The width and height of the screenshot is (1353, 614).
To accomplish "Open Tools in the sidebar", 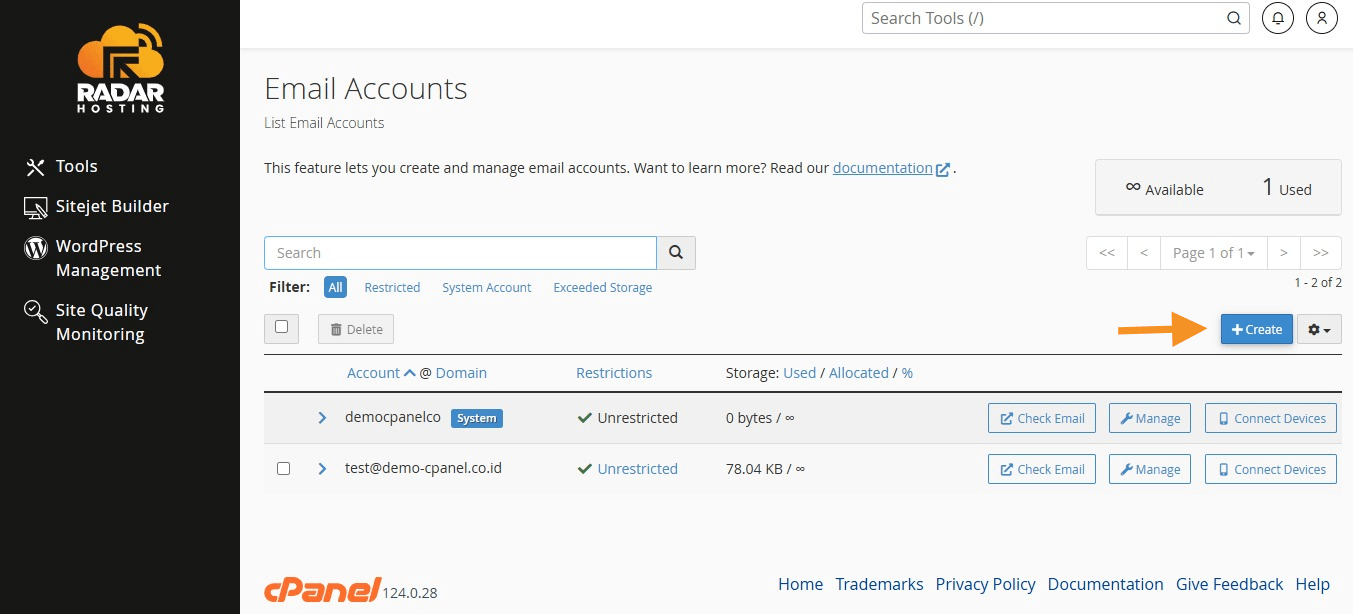I will (76, 167).
